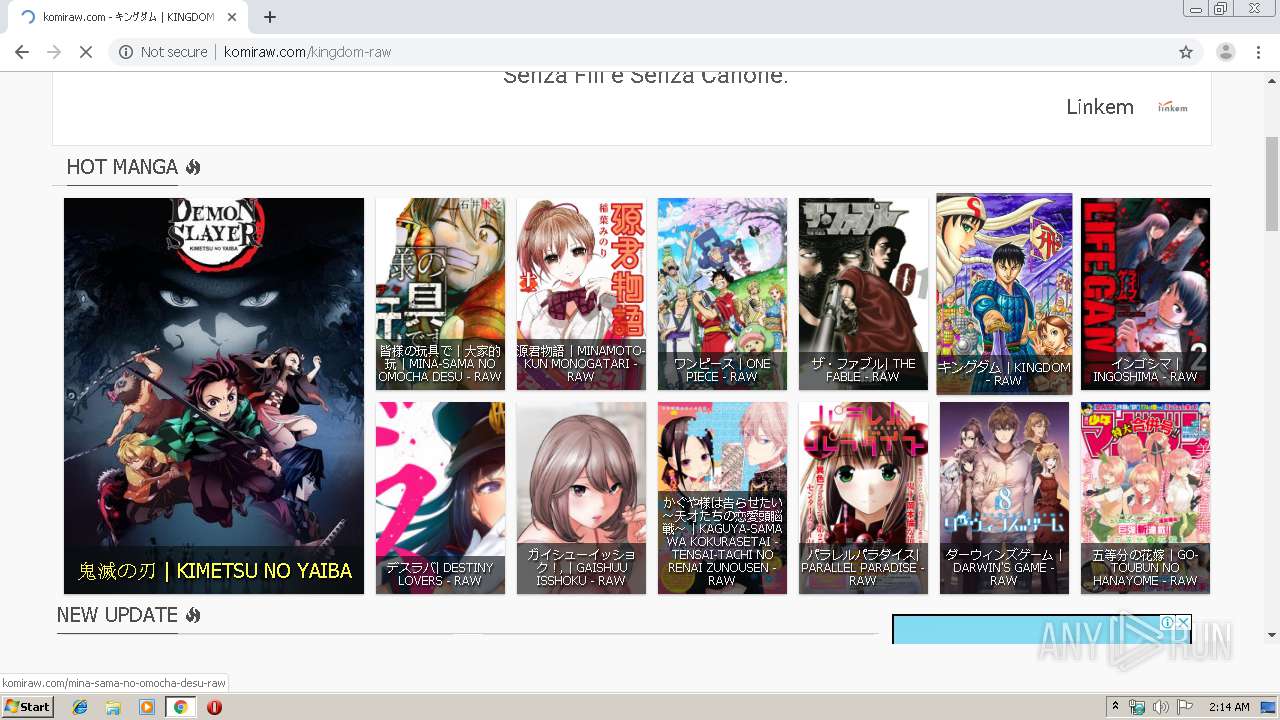The width and height of the screenshot is (1280, 720).
Task: Open the Linkem advertisement banner
Action: (632, 108)
